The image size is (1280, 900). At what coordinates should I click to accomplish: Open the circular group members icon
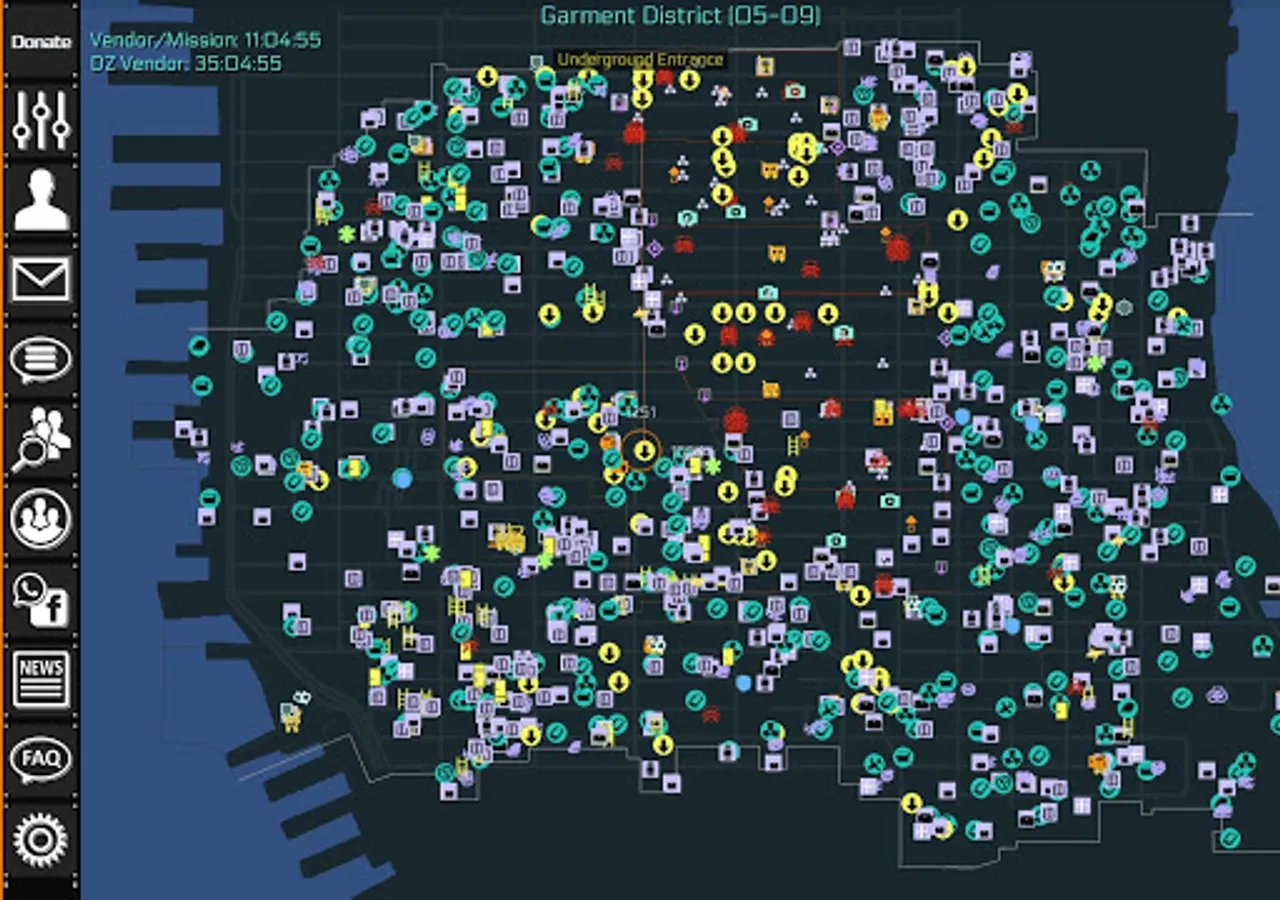coord(41,519)
